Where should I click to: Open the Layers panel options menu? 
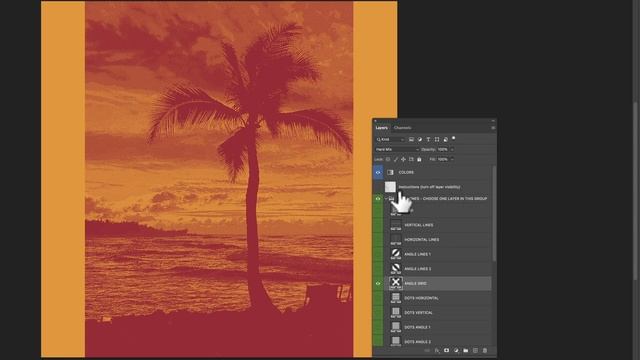(x=493, y=128)
